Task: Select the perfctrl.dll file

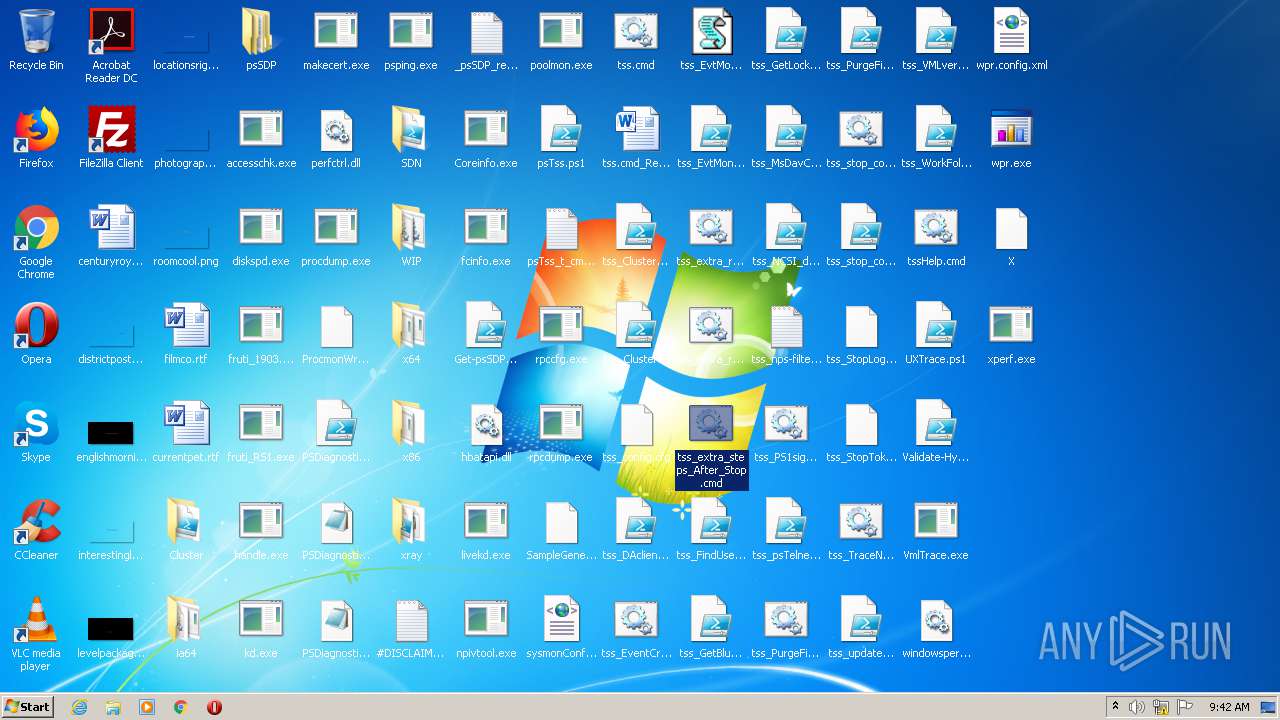Action: (x=336, y=138)
